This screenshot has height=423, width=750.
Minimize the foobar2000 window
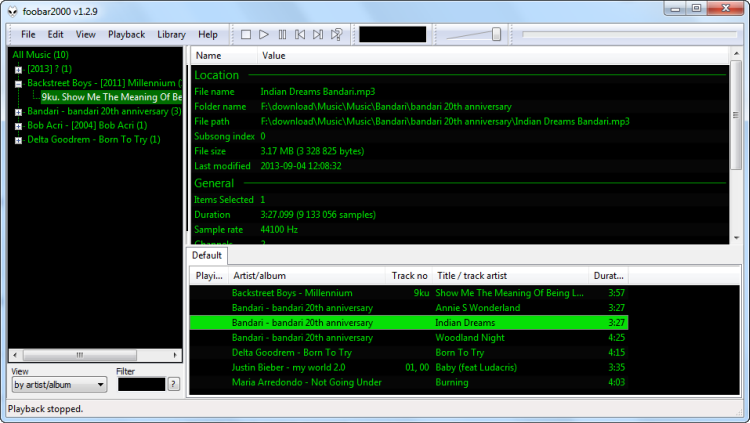(675, 8)
